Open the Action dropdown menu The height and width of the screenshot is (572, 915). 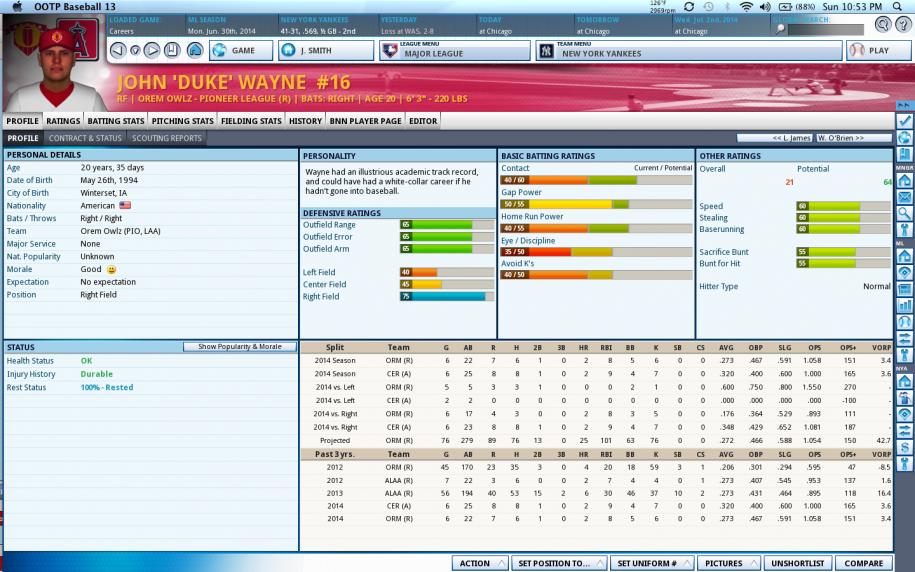[x=479, y=563]
